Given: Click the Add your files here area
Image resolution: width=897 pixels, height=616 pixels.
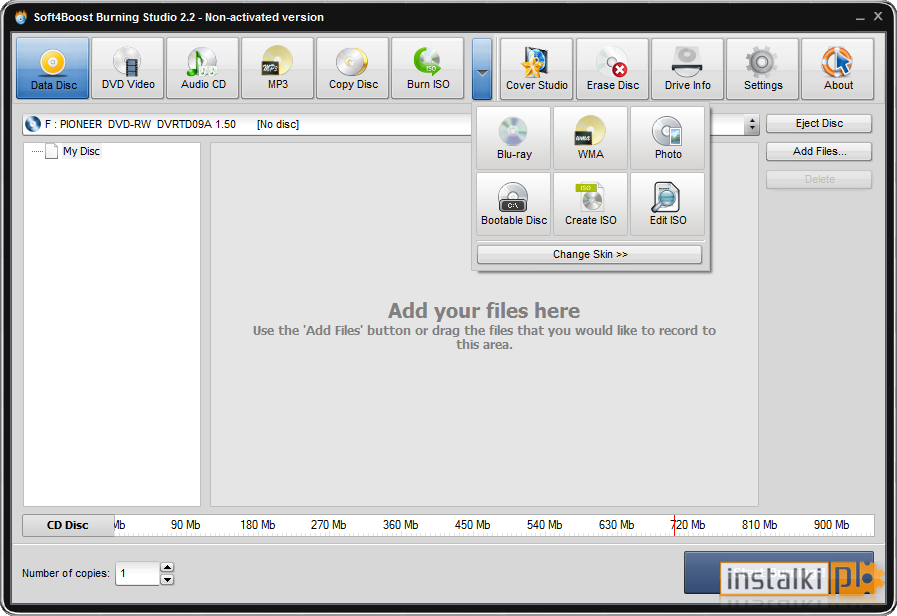Looking at the screenshot, I should tap(484, 324).
